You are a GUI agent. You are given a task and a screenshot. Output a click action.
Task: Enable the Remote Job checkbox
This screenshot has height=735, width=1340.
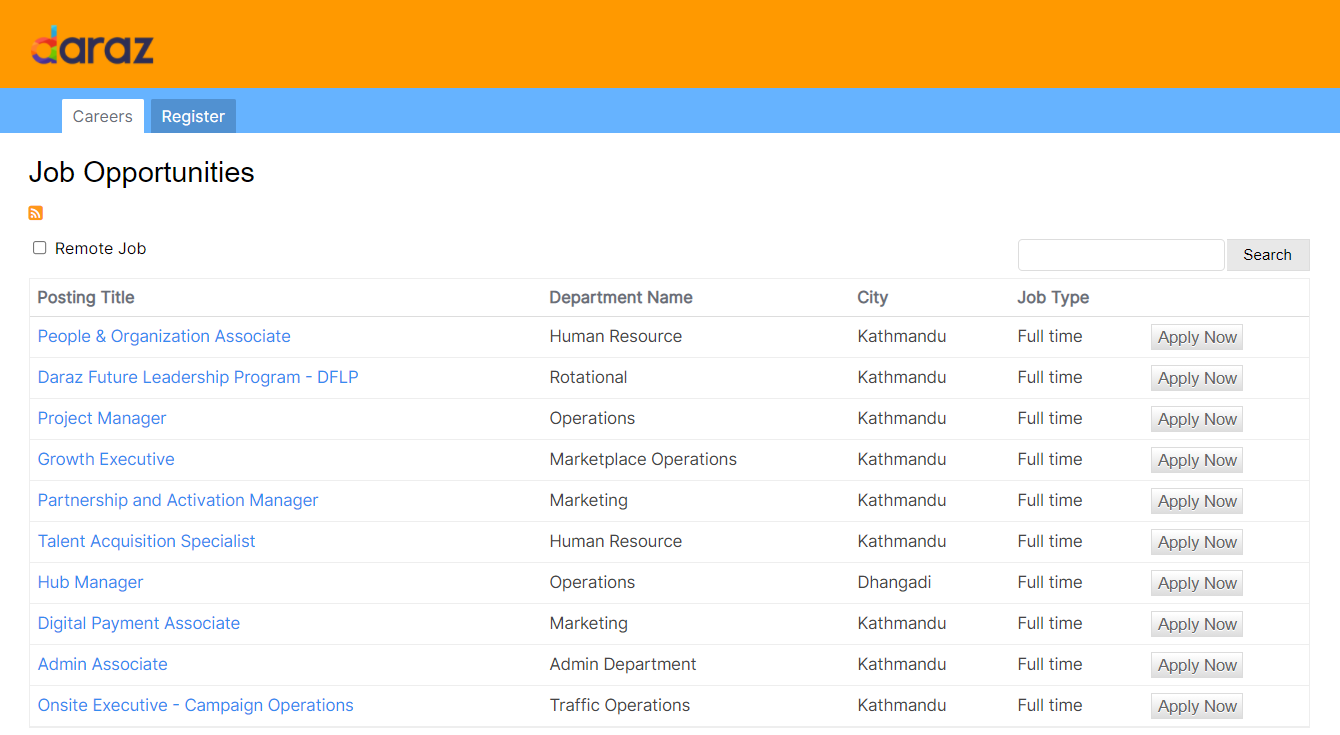[39, 247]
